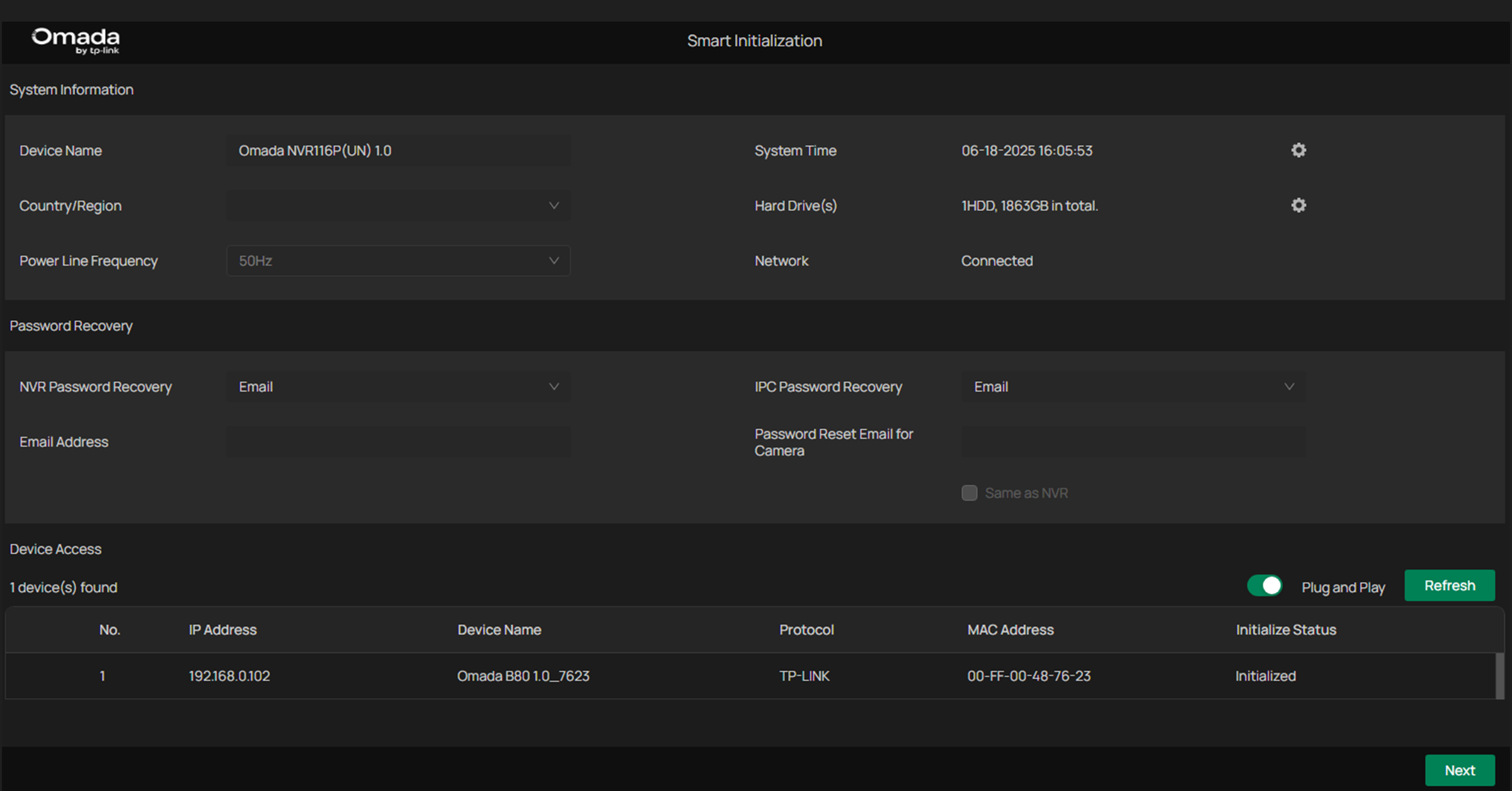Click the Smart Initialization title
1512x791 pixels.
click(754, 41)
